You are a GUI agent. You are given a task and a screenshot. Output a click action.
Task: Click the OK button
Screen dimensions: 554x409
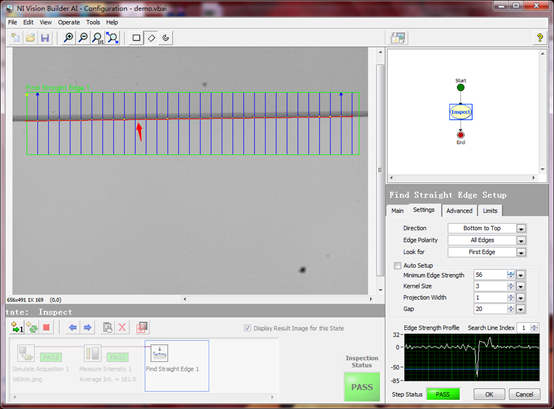(x=489, y=394)
